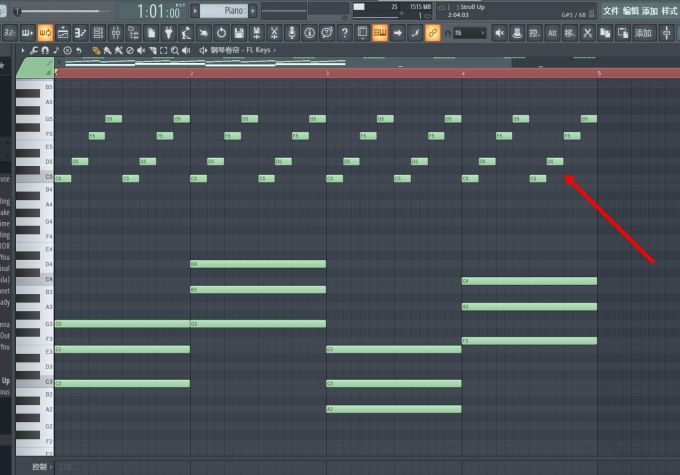Open the 文件 menu
This screenshot has width=680, height=475.
[611, 11]
